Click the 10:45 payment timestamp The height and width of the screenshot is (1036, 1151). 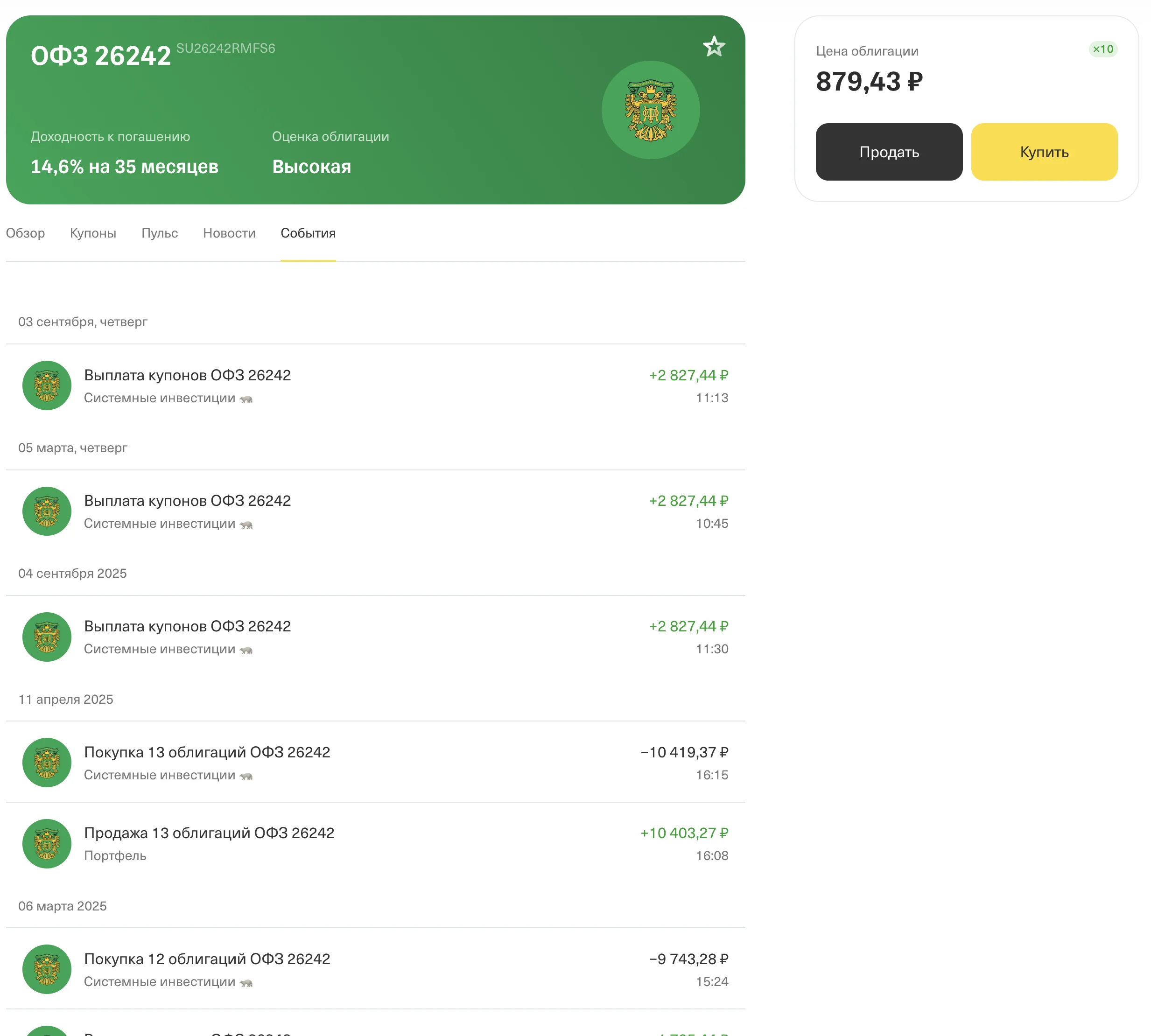[x=712, y=524]
